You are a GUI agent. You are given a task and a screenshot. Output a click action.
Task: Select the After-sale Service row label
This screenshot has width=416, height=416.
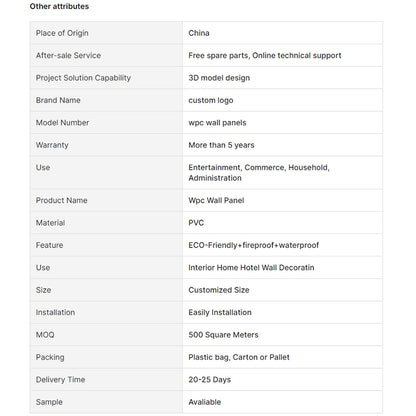[68, 55]
